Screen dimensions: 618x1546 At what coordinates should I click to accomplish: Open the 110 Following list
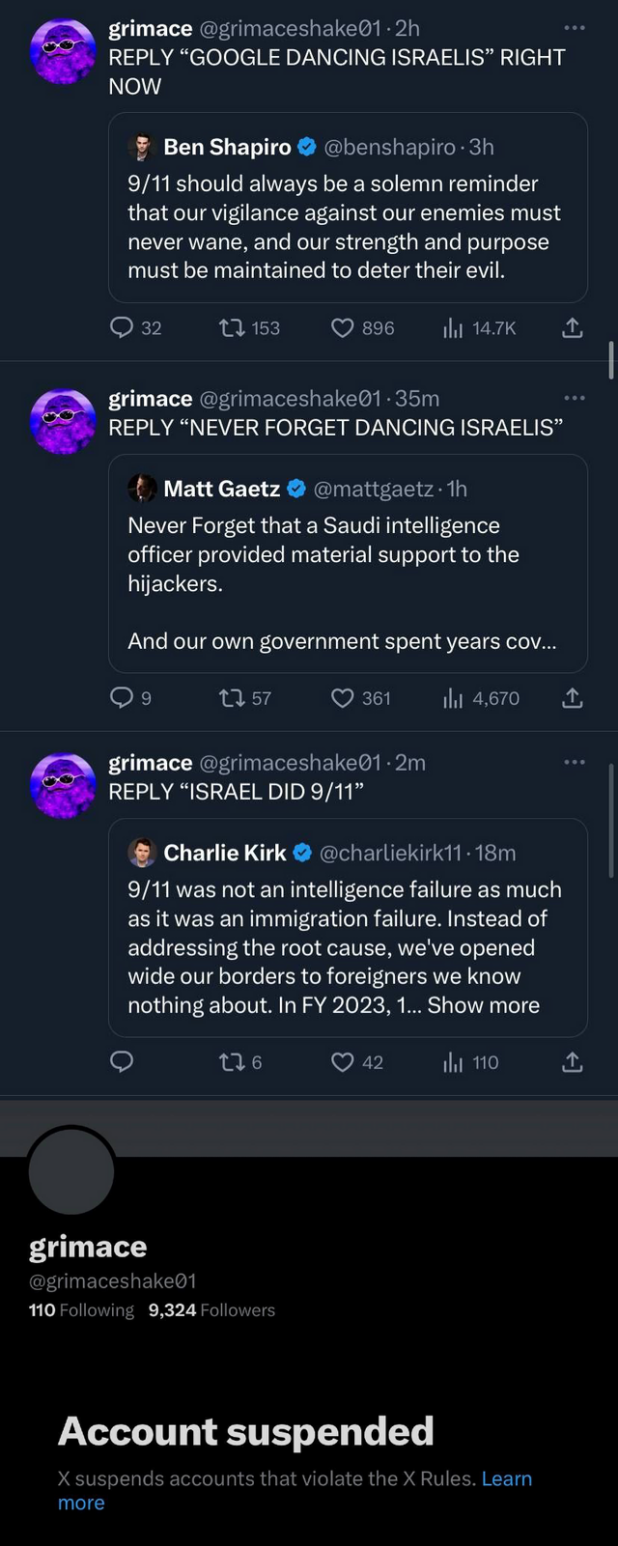pyautogui.click(x=81, y=1310)
